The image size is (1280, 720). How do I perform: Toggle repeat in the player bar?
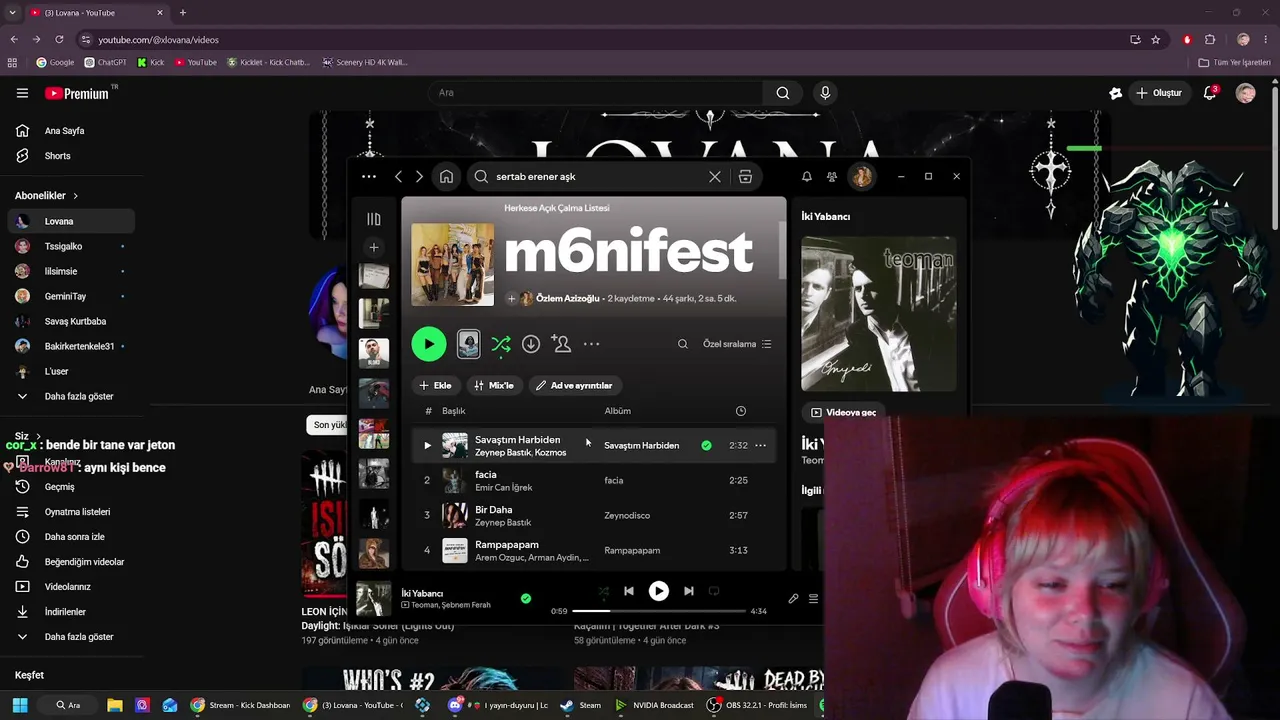coord(714,591)
